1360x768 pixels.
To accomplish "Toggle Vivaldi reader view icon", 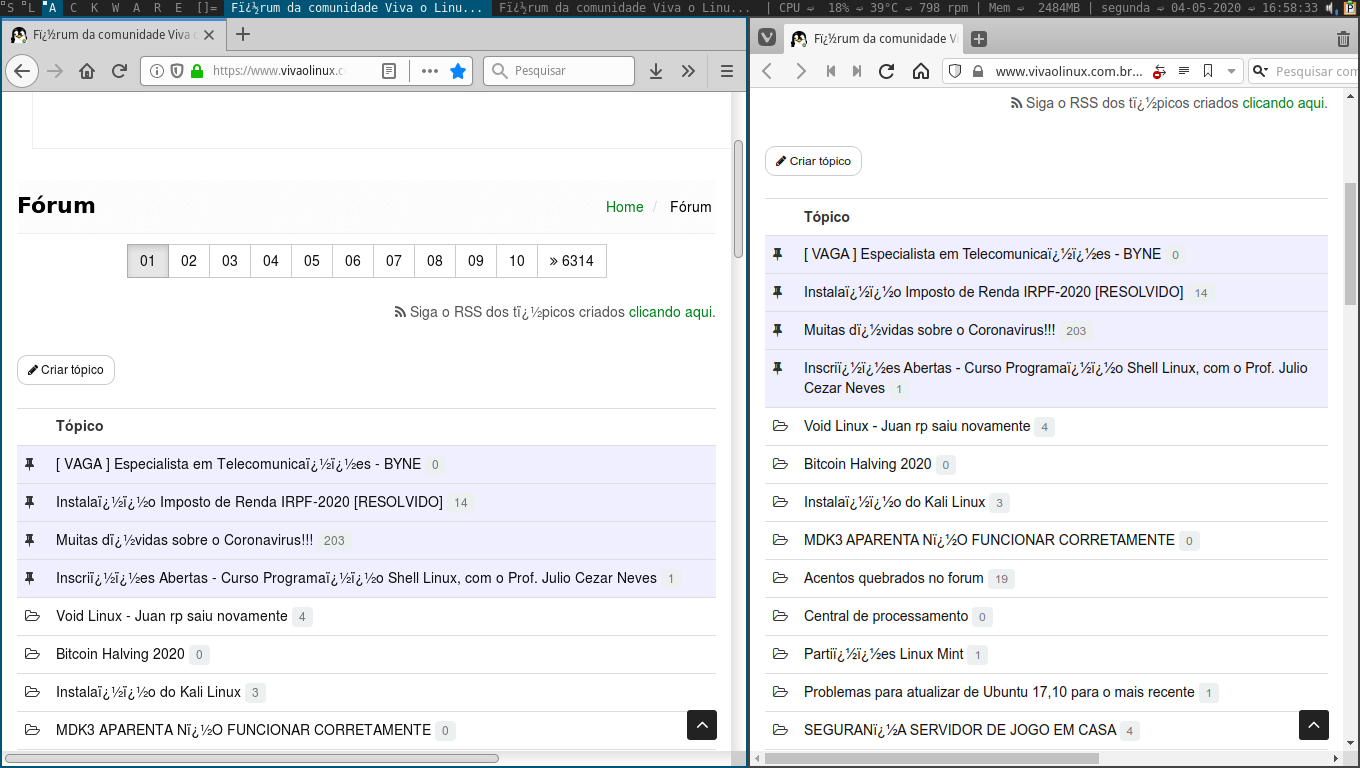I will coord(1184,71).
